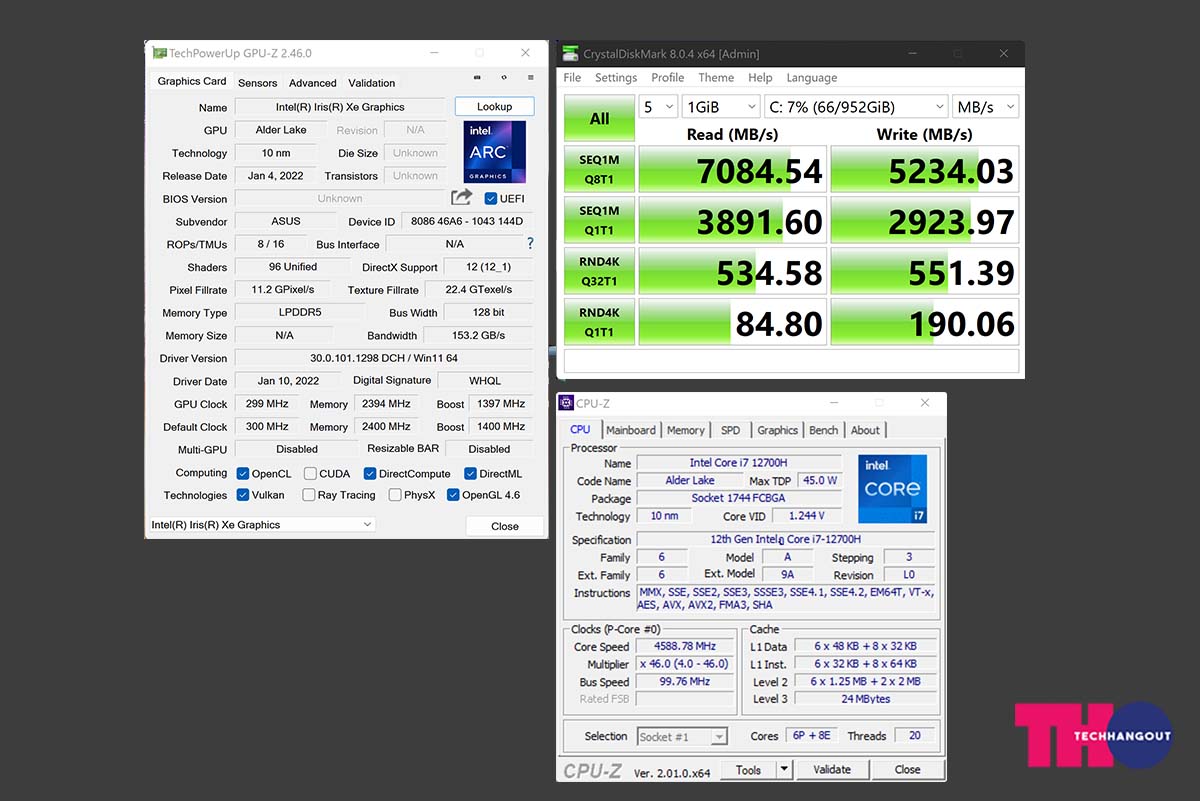This screenshot has width=1200, height=801.
Task: Toggle the PhysX checkbox
Action: tap(395, 495)
